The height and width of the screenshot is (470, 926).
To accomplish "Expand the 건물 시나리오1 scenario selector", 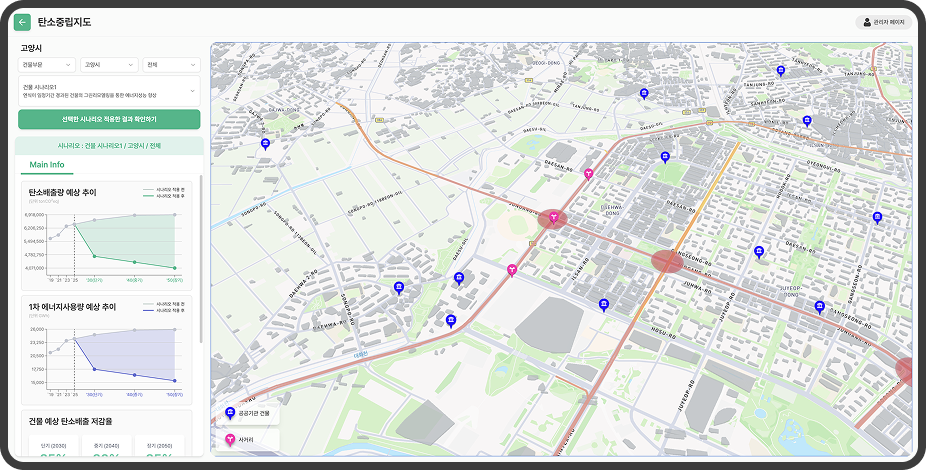I will coord(109,91).
